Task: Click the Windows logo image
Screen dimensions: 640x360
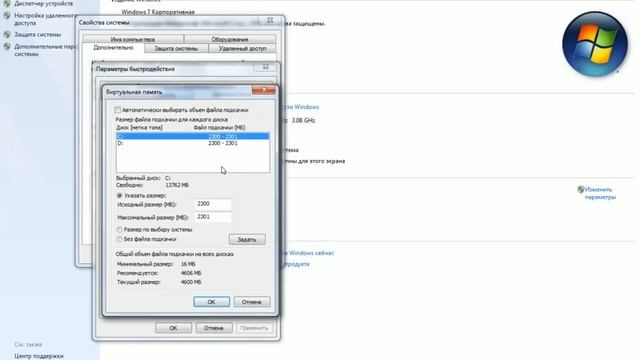Action: (x=595, y=44)
